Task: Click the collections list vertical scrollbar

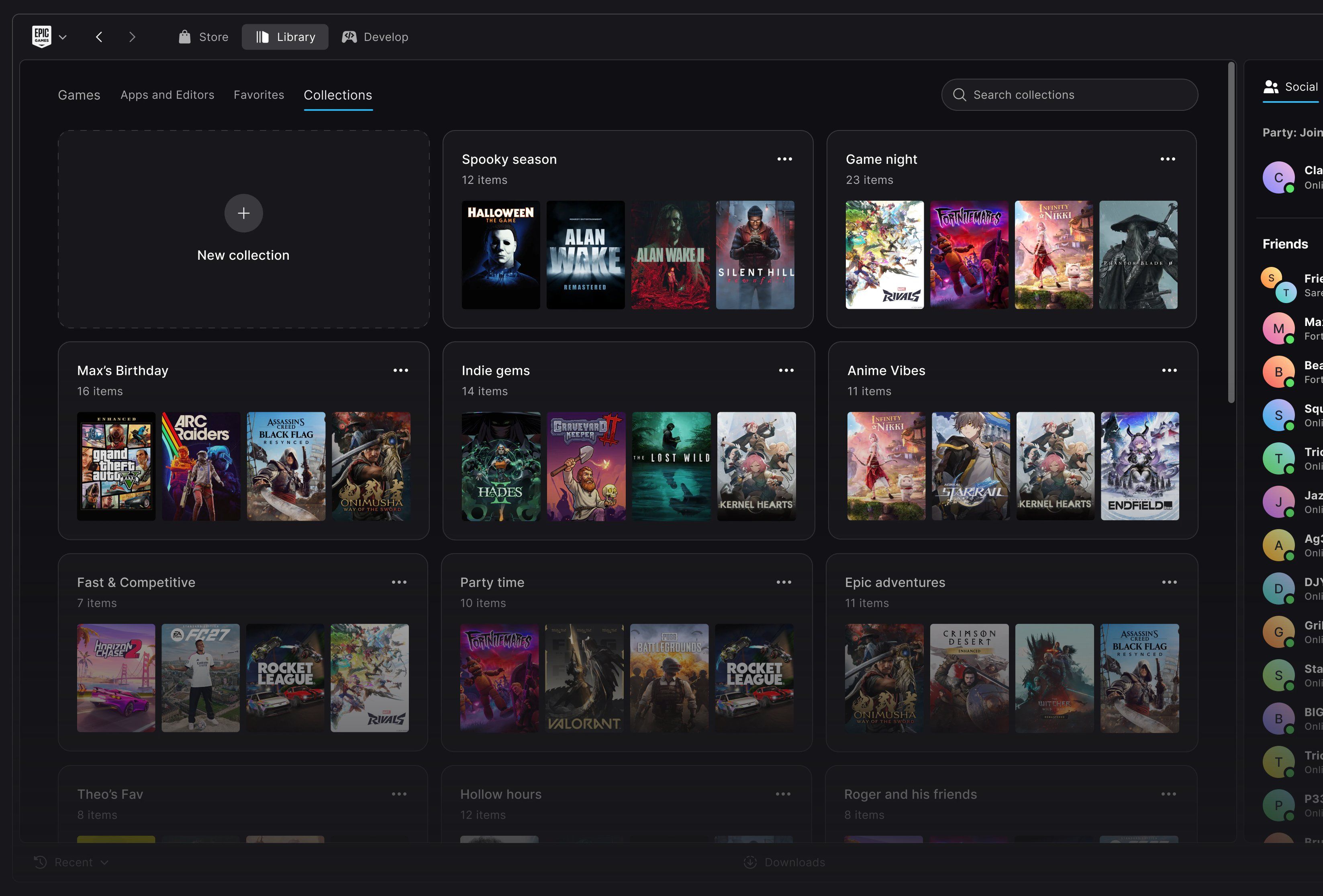Action: coord(1231,233)
